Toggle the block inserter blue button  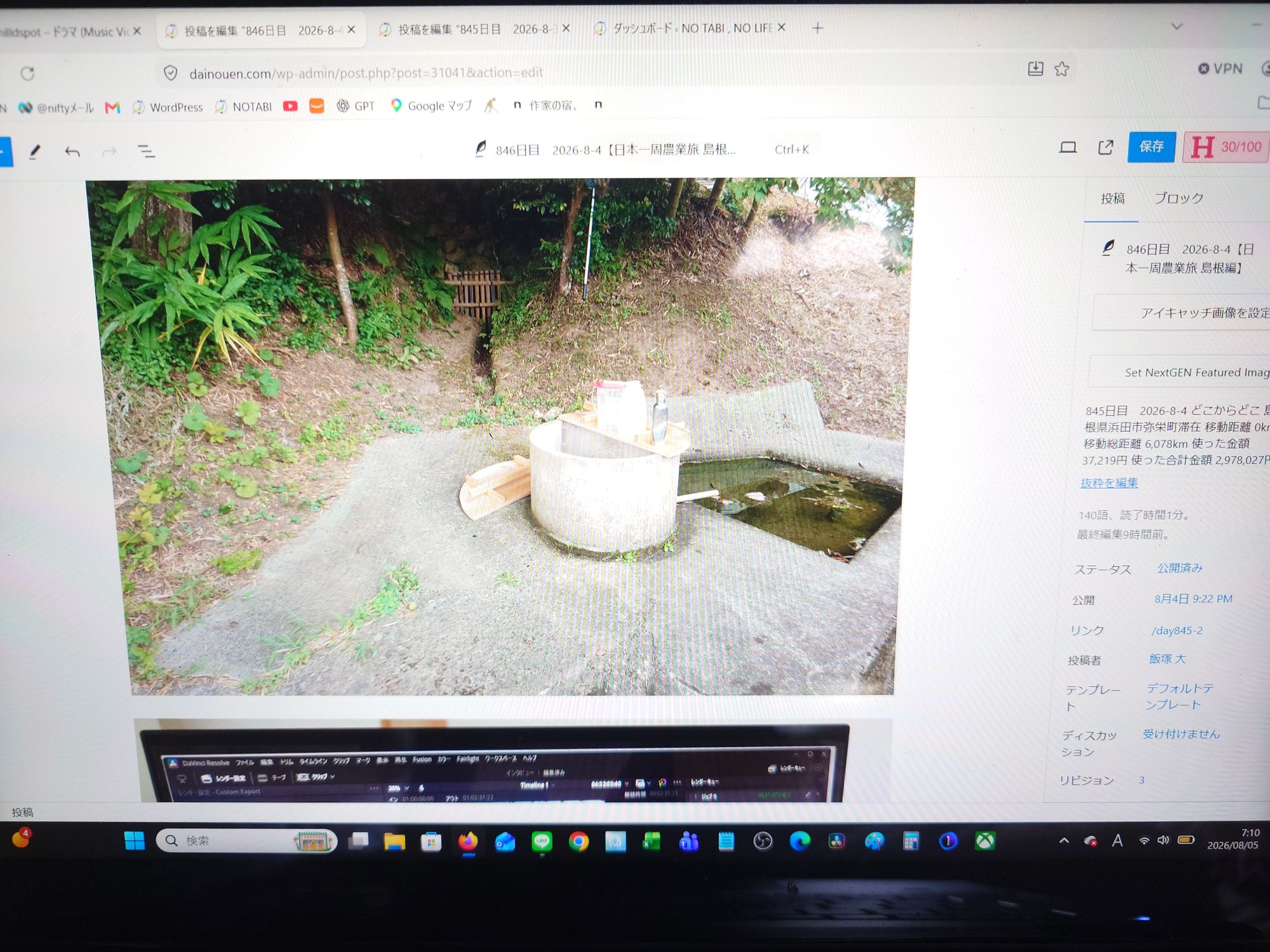pos(5,151)
